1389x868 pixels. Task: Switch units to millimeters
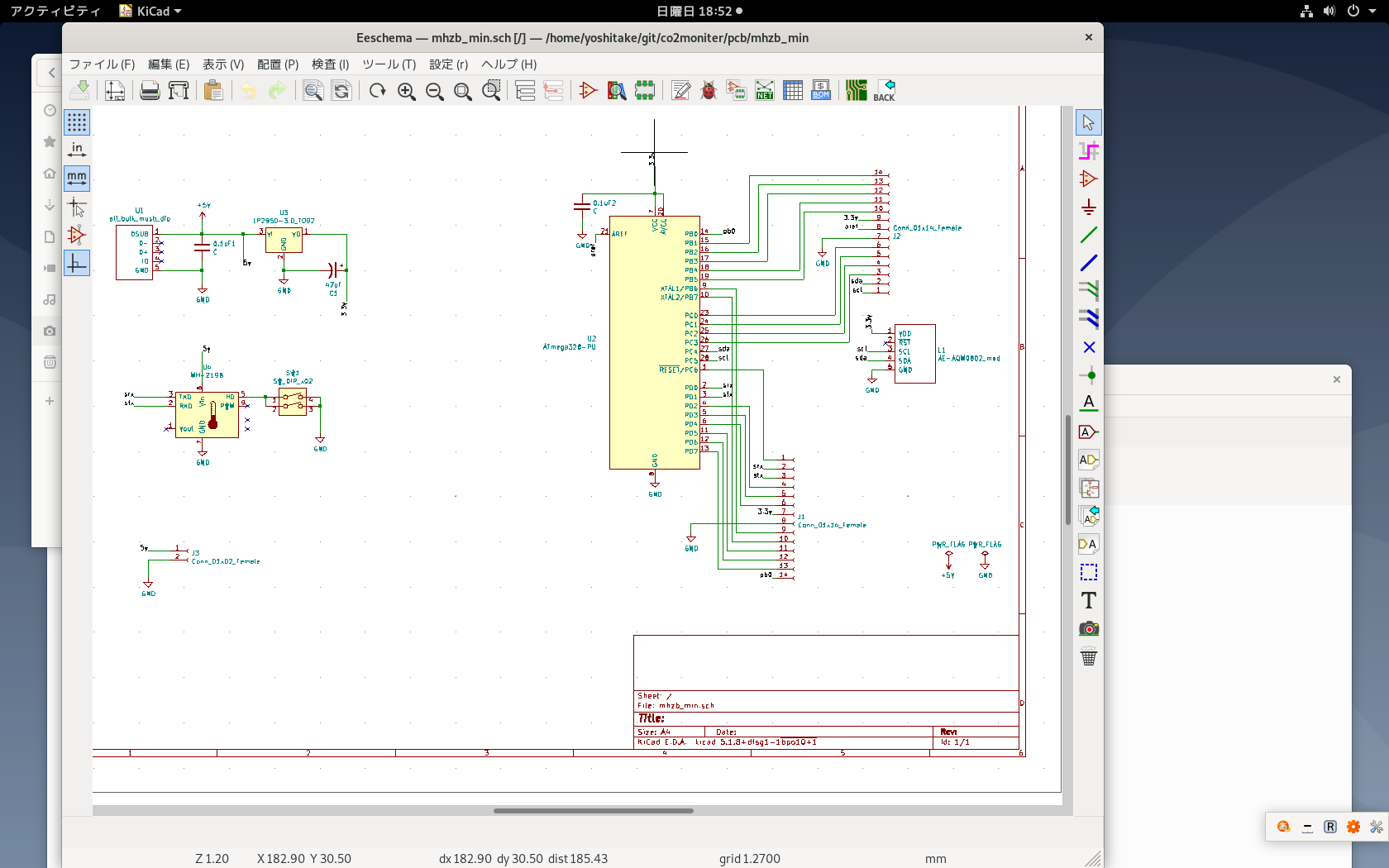coord(77,178)
